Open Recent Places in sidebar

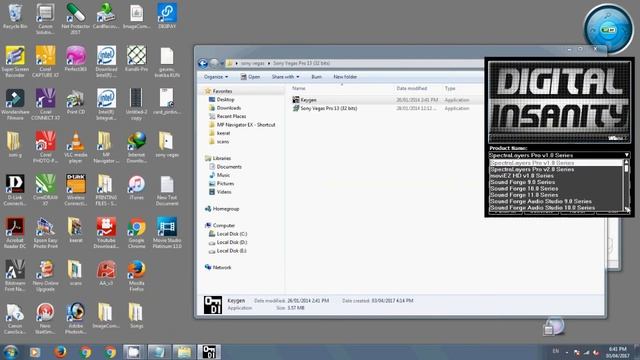(x=231, y=116)
